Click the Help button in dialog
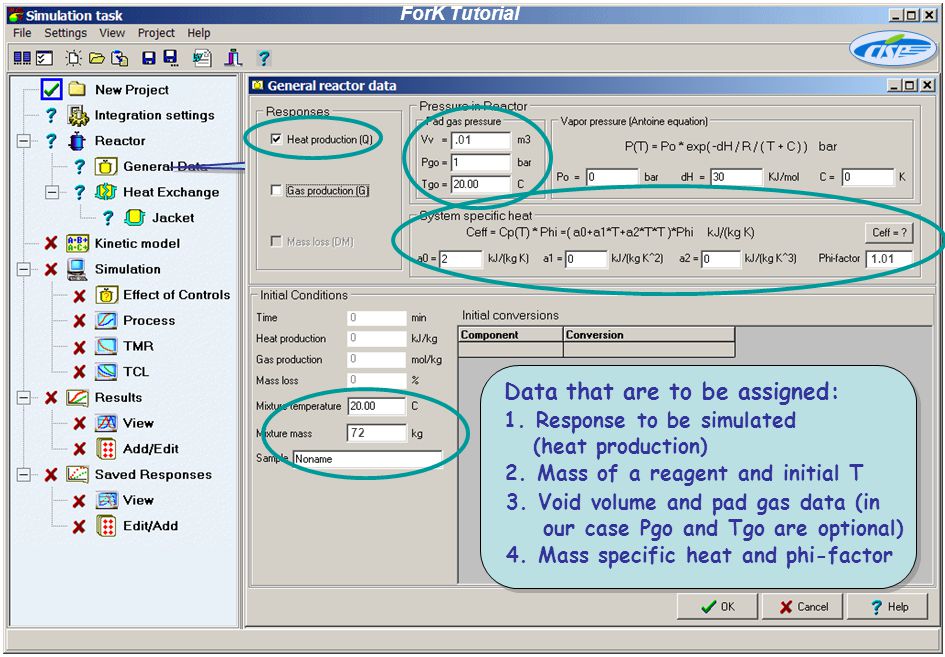The width and height of the screenshot is (945, 657). coord(887,606)
